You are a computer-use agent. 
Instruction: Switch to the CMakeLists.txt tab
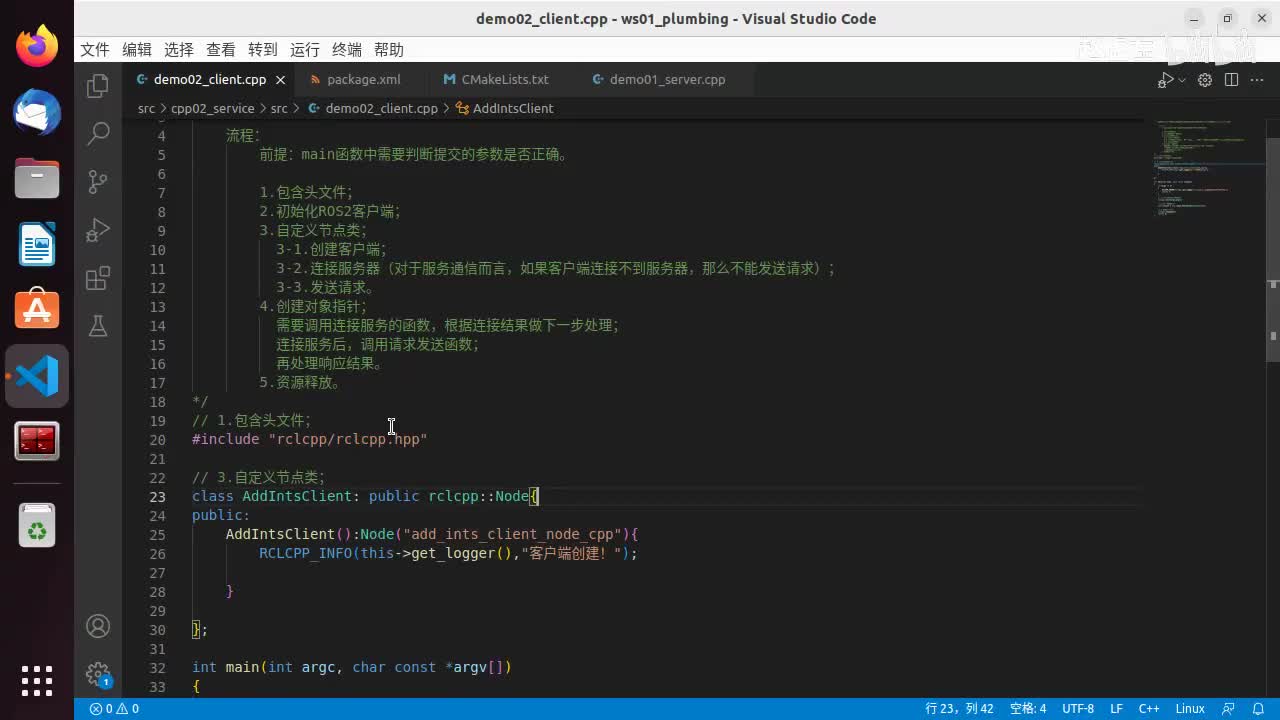[505, 80]
